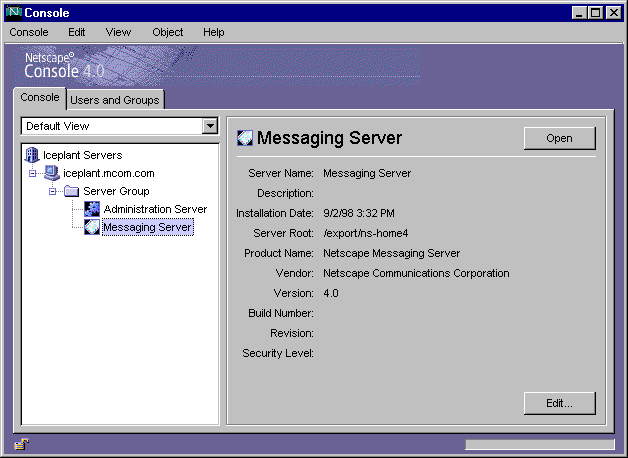Click the Security Level label

click(x=278, y=353)
